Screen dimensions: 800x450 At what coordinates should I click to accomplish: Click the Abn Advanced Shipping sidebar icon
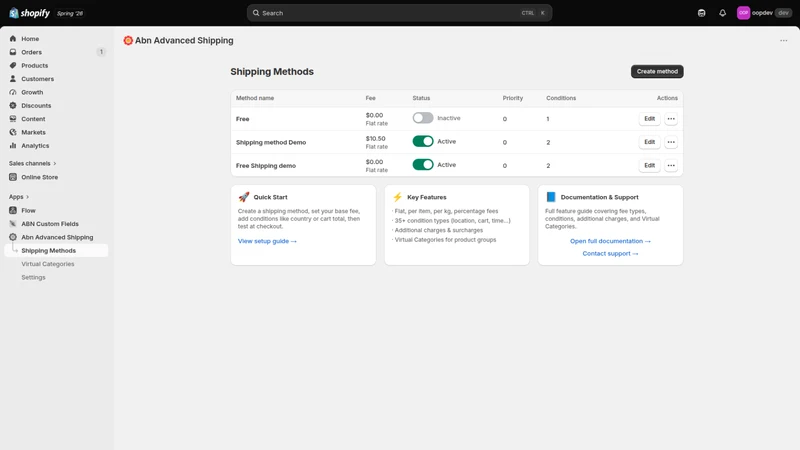(x=13, y=237)
